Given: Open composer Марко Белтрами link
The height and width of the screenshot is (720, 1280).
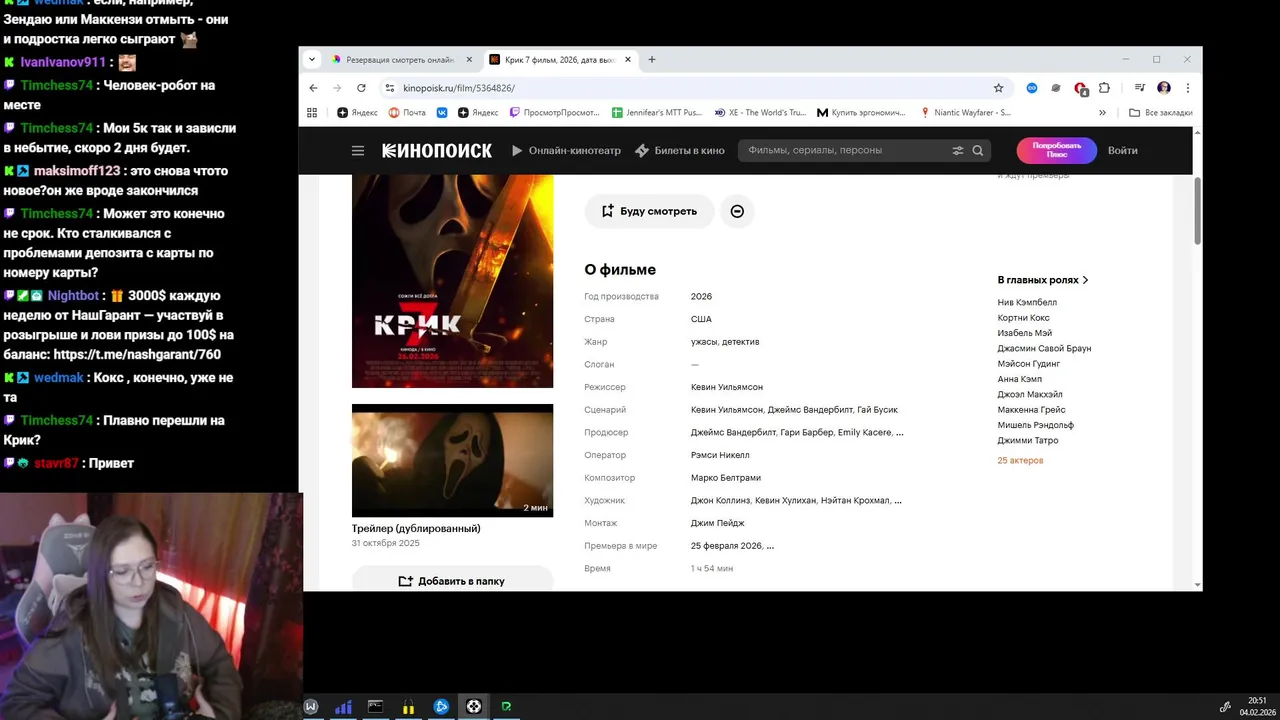Looking at the screenshot, I should pyautogui.click(x=726, y=478).
